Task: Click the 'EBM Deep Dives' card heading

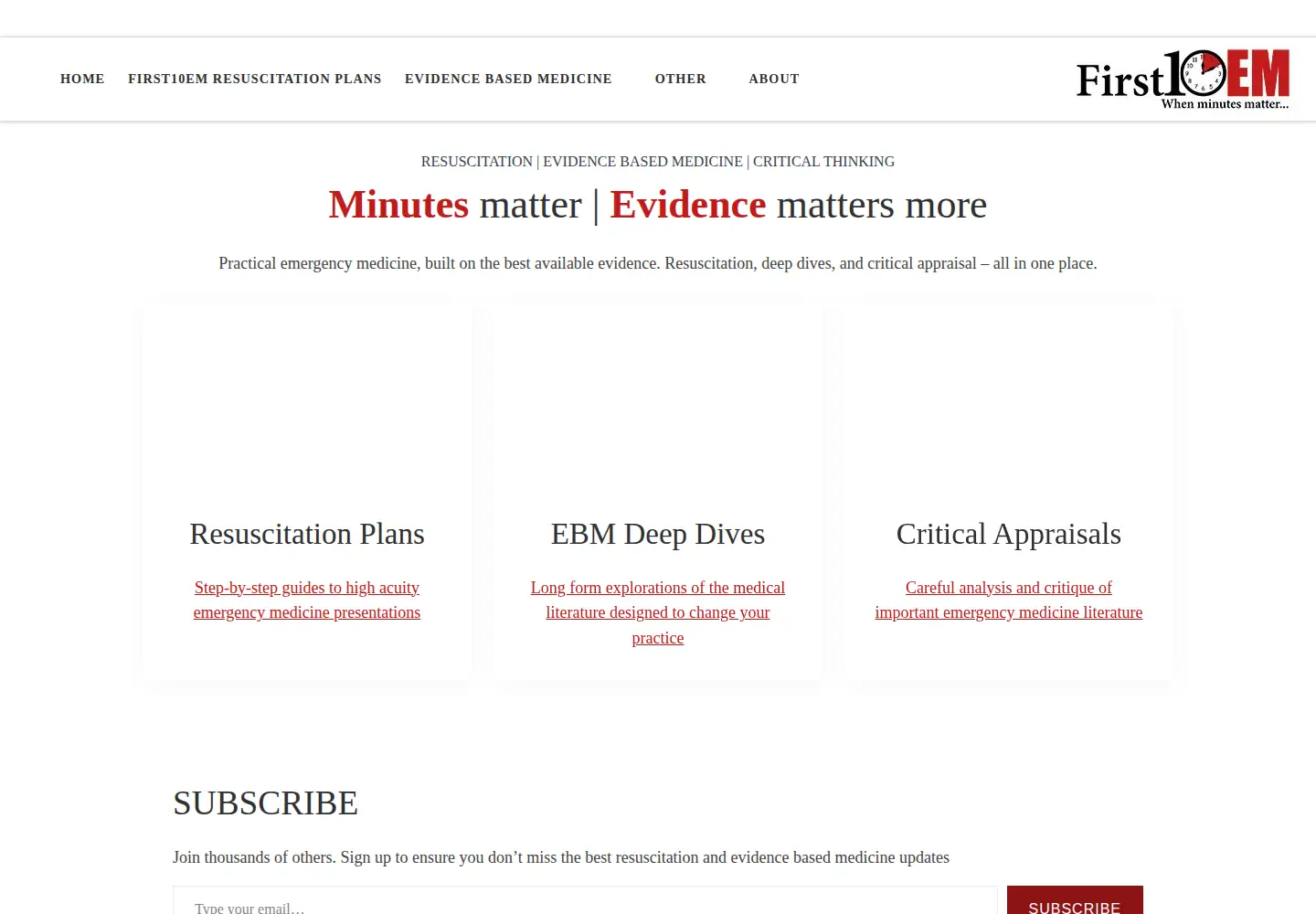Action: click(x=658, y=534)
